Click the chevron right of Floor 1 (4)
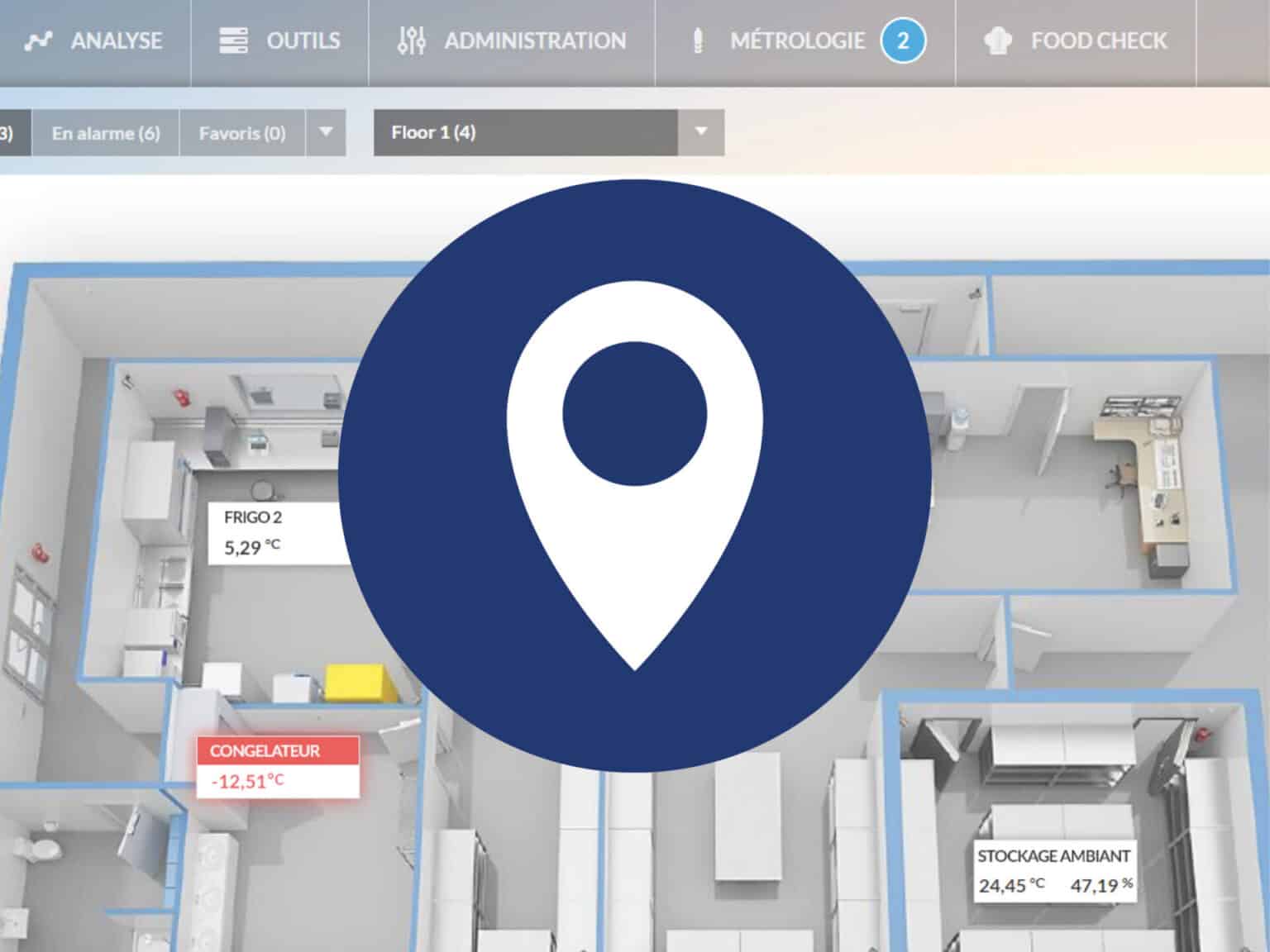 701,132
